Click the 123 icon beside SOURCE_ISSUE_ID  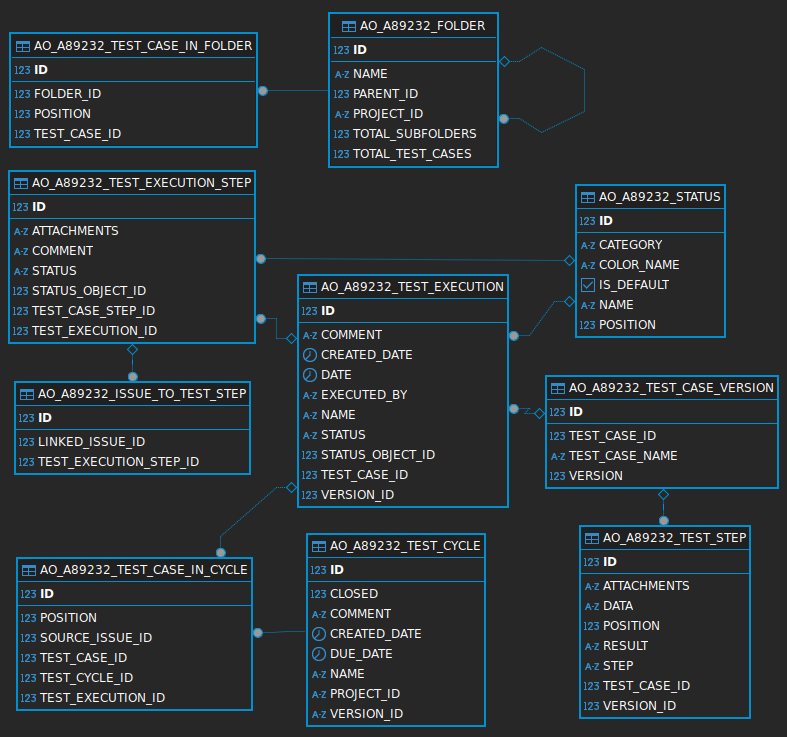tap(28, 638)
